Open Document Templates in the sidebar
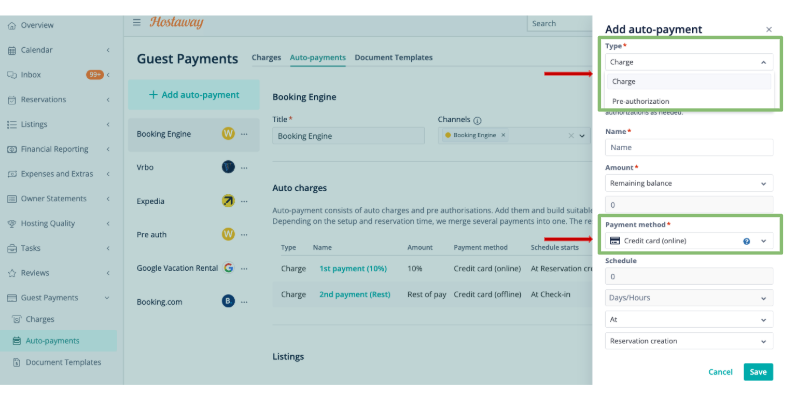This screenshot has height=403, width=791. point(63,362)
